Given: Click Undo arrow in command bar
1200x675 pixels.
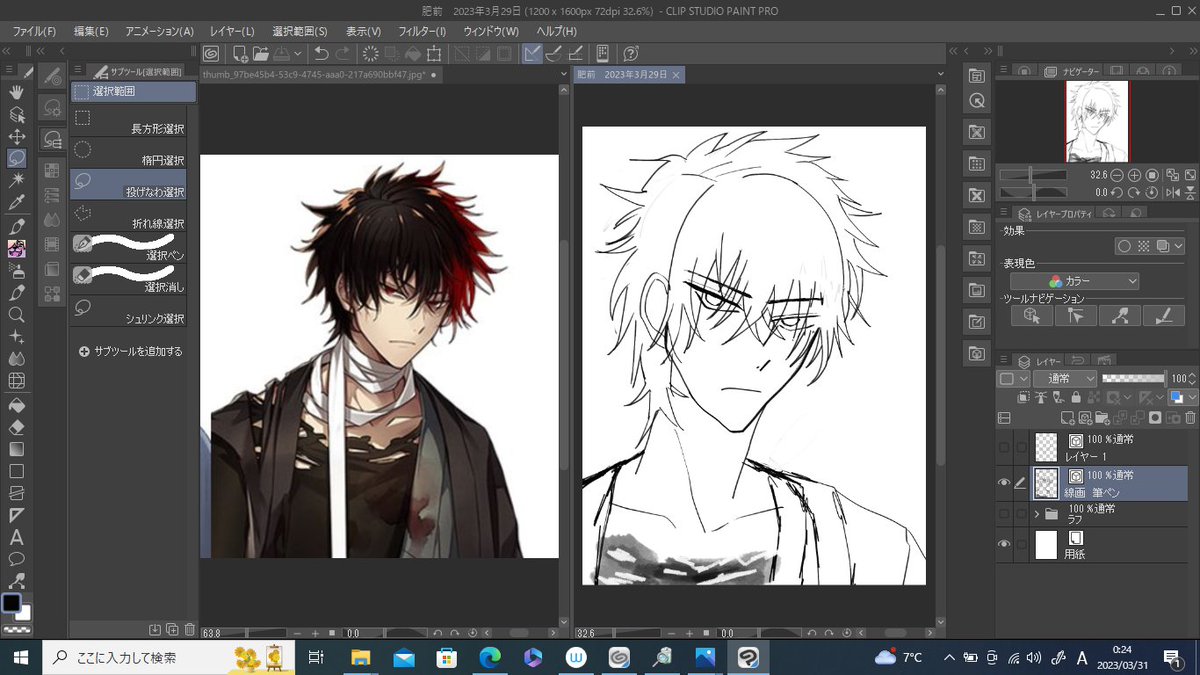Looking at the screenshot, I should click(321, 54).
